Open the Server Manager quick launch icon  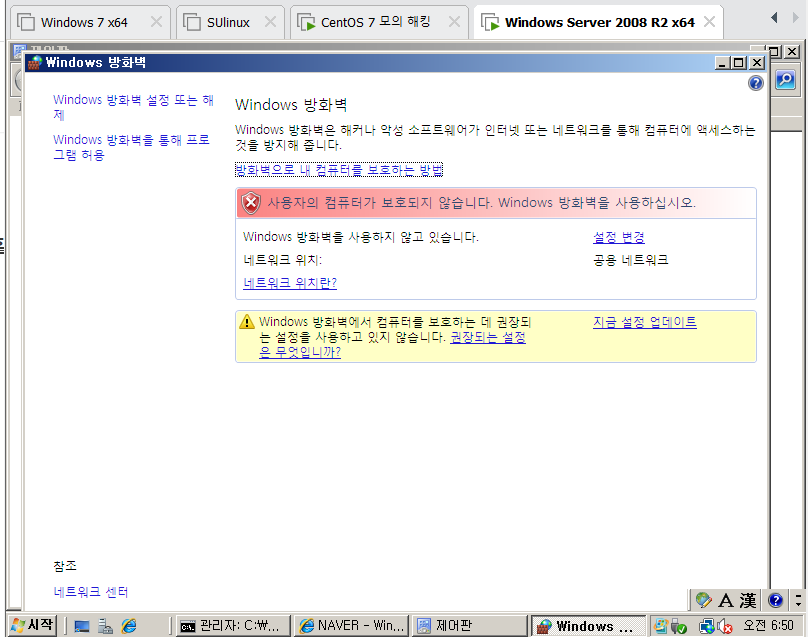(105, 626)
